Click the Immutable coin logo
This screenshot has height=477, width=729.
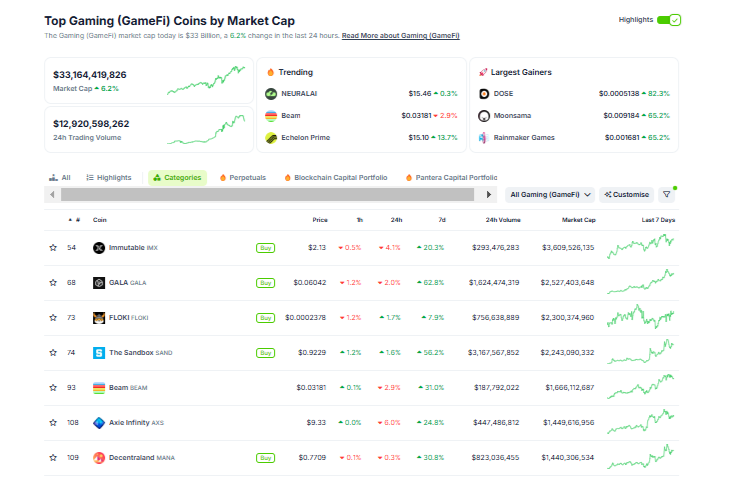coord(99,248)
